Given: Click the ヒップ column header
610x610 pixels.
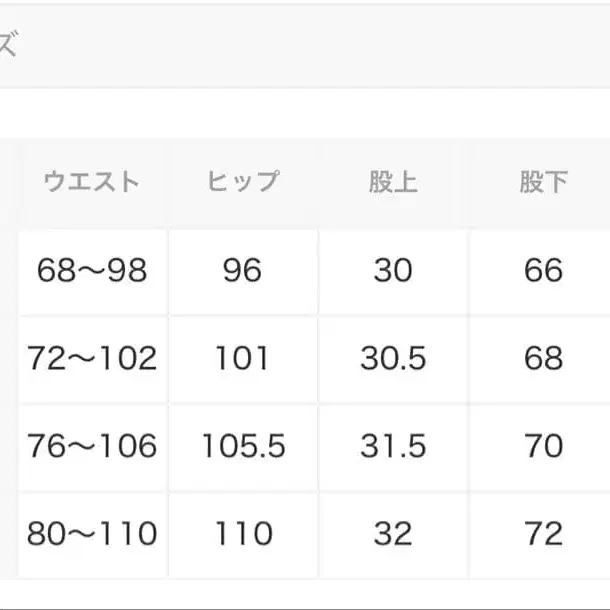Looking at the screenshot, I should [x=243, y=183].
